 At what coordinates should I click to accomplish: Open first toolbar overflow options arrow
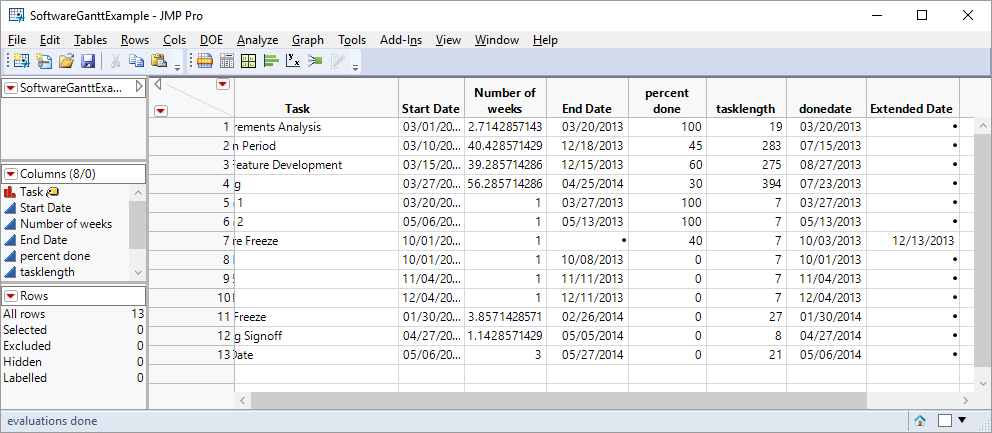point(178,66)
